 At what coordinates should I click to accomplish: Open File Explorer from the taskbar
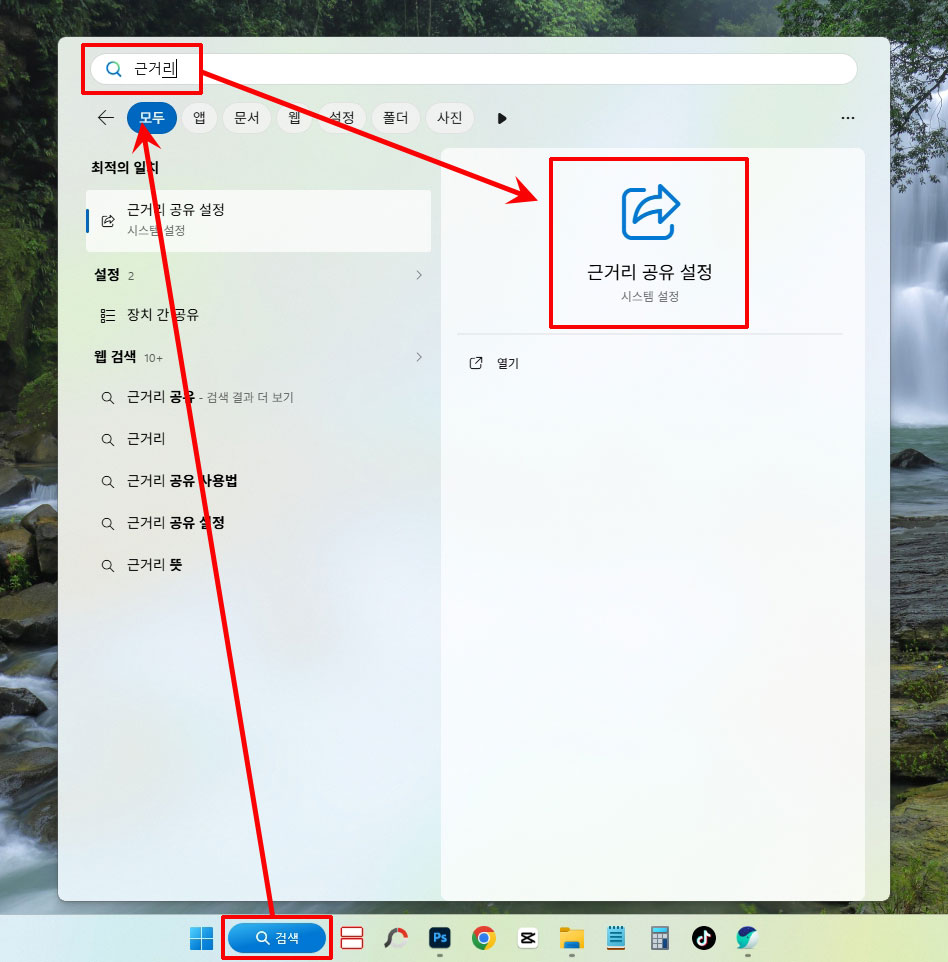coord(572,938)
